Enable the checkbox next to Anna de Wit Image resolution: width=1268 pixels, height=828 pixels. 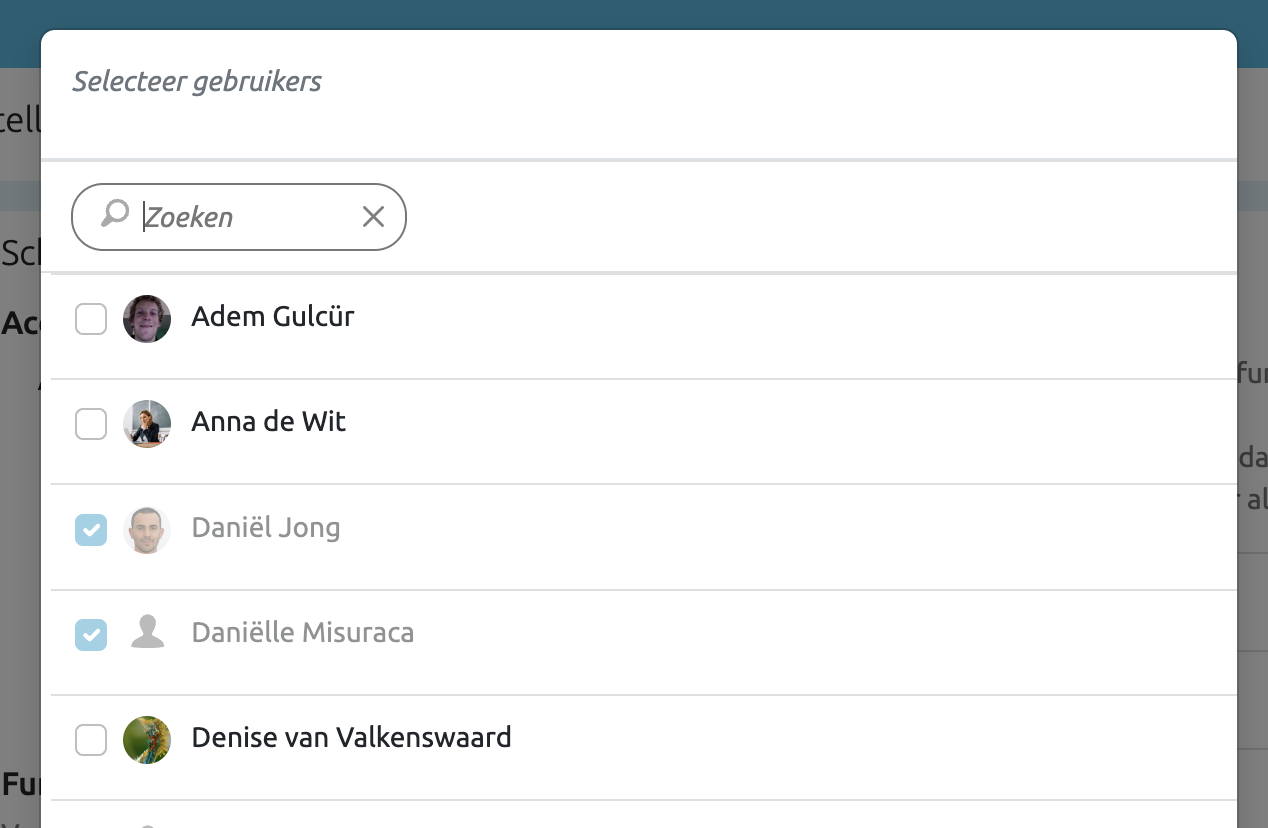[91, 424]
